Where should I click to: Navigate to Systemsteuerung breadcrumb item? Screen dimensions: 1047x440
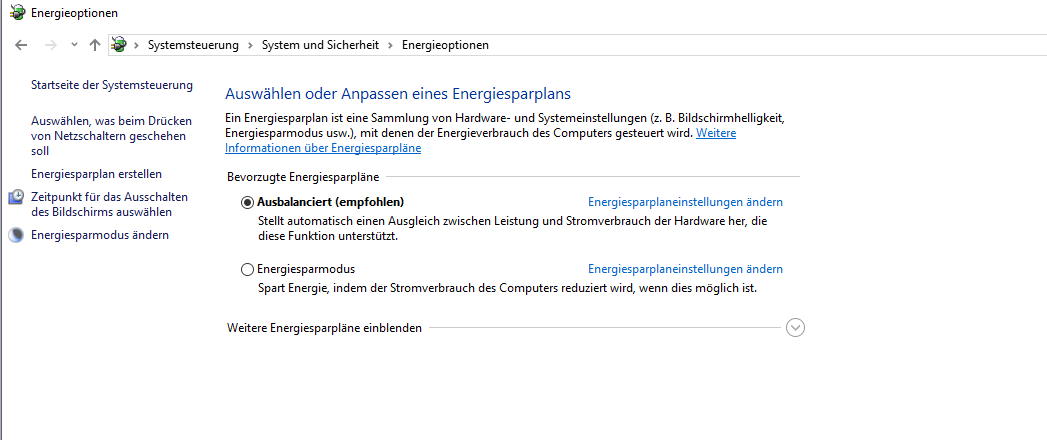(193, 45)
